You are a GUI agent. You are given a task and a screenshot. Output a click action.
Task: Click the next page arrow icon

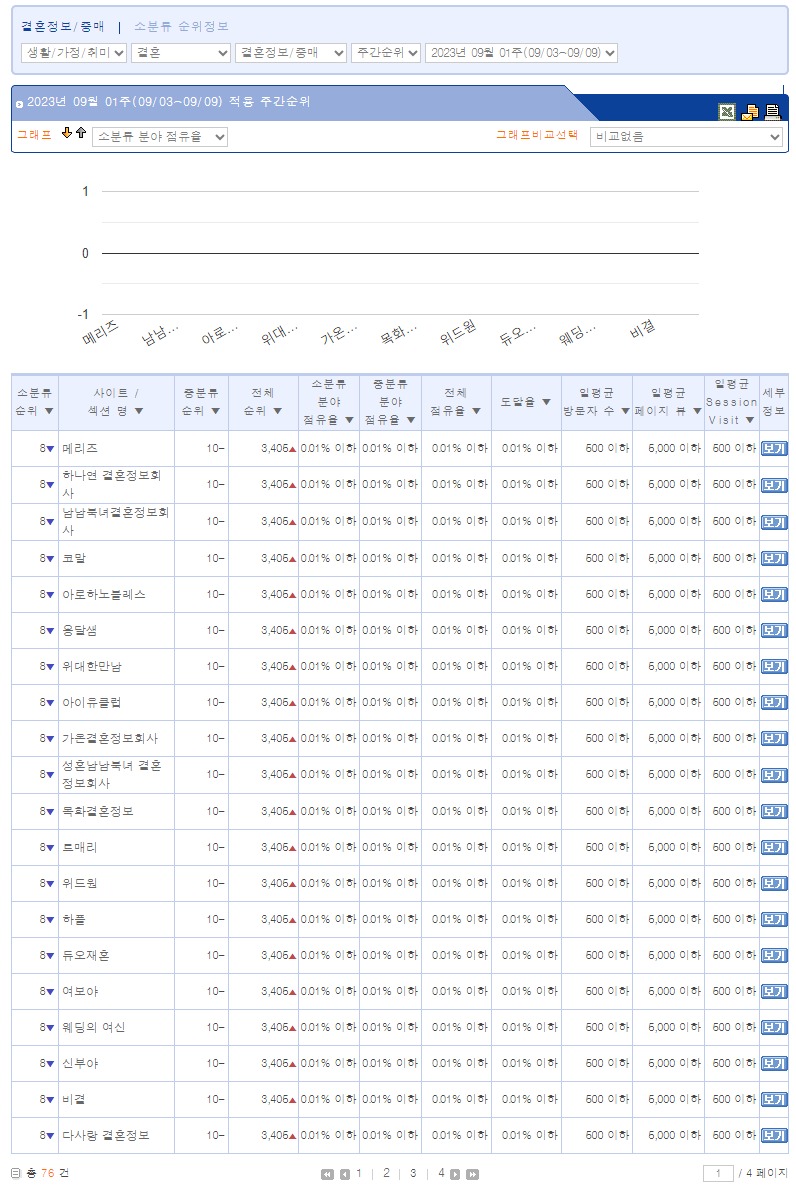(x=455, y=1174)
